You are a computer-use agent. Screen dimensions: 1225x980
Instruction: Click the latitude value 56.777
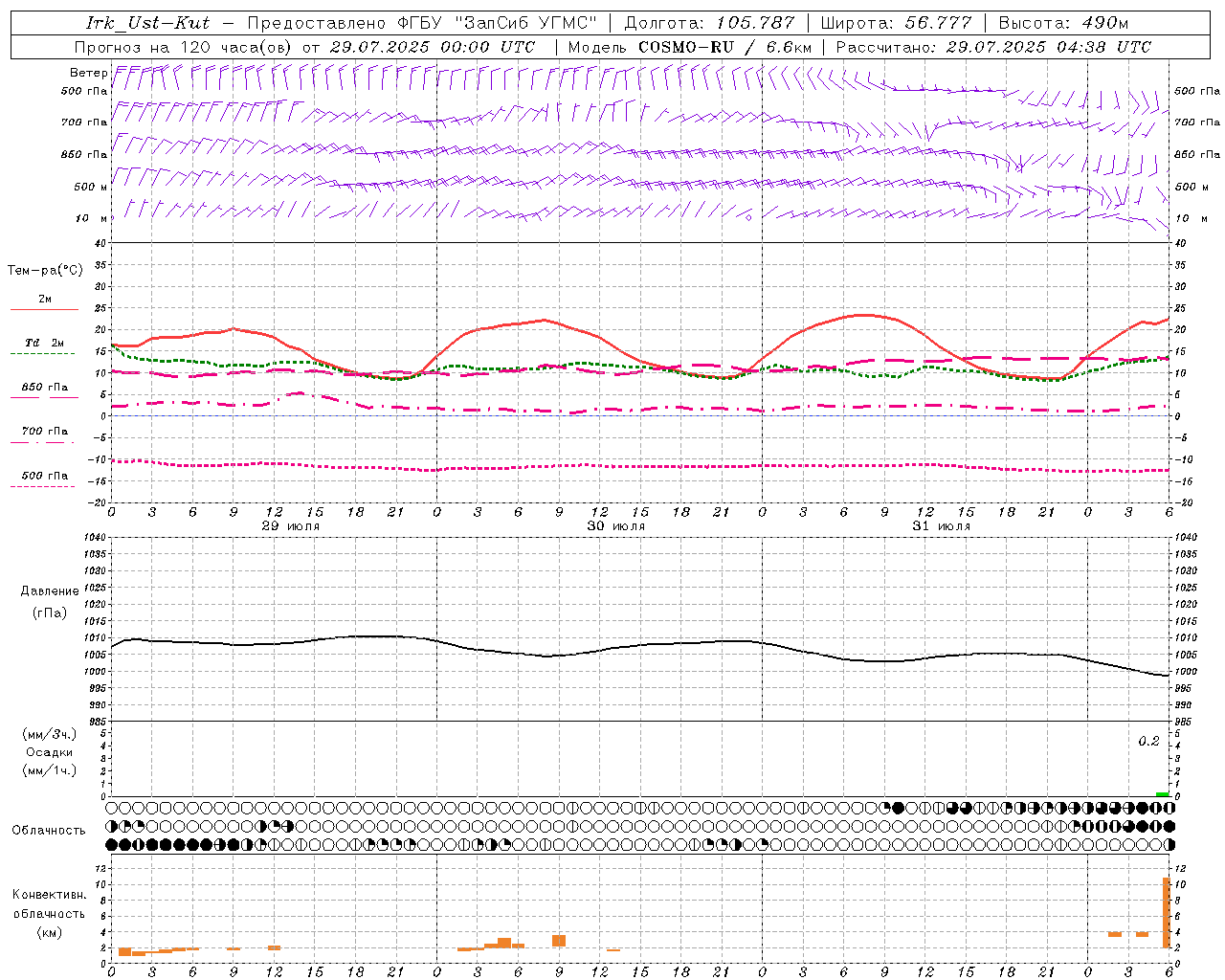coord(939,23)
